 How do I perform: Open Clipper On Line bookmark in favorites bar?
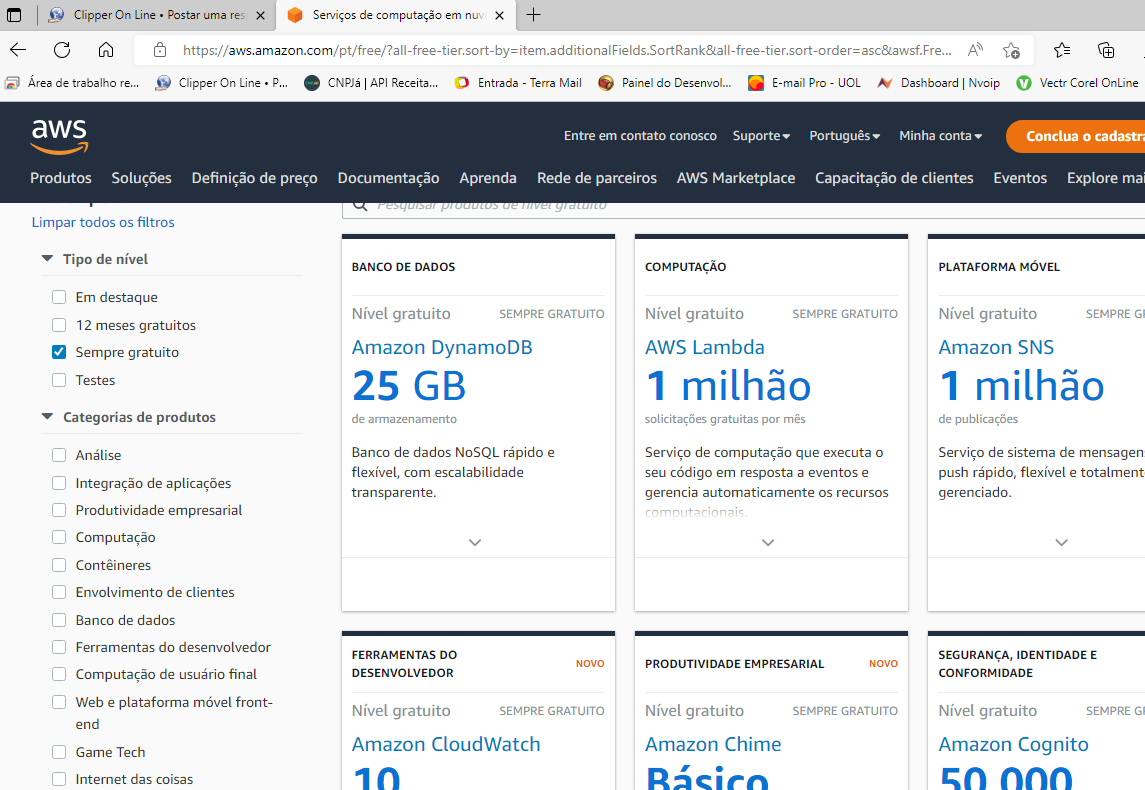222,83
